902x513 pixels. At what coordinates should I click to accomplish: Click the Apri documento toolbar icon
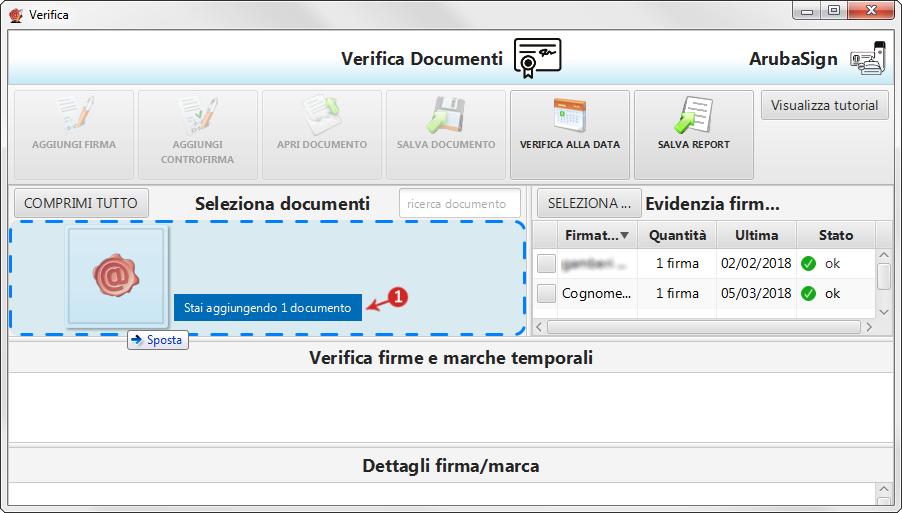click(x=321, y=117)
